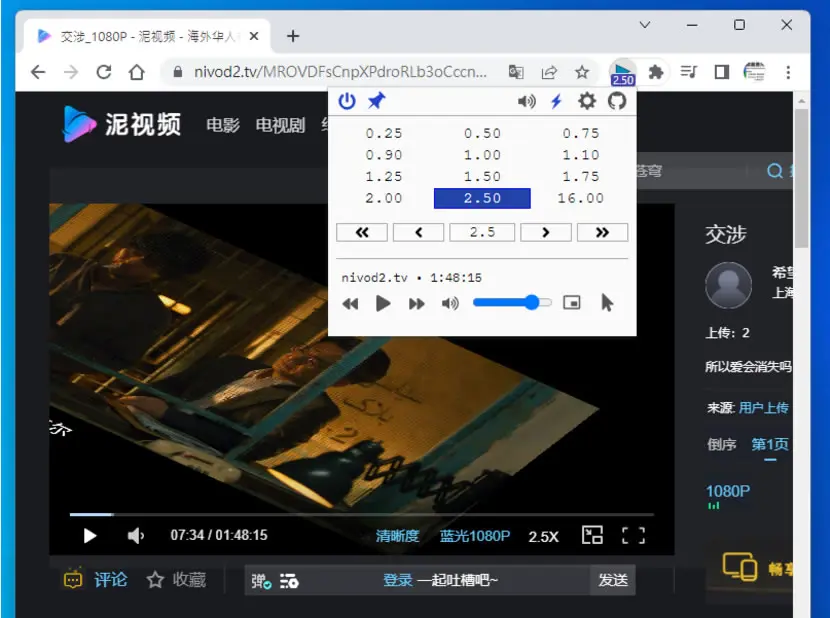The width and height of the screenshot is (830, 618).
Task: Open the 电视剧 navigation tab
Action: click(x=280, y=125)
